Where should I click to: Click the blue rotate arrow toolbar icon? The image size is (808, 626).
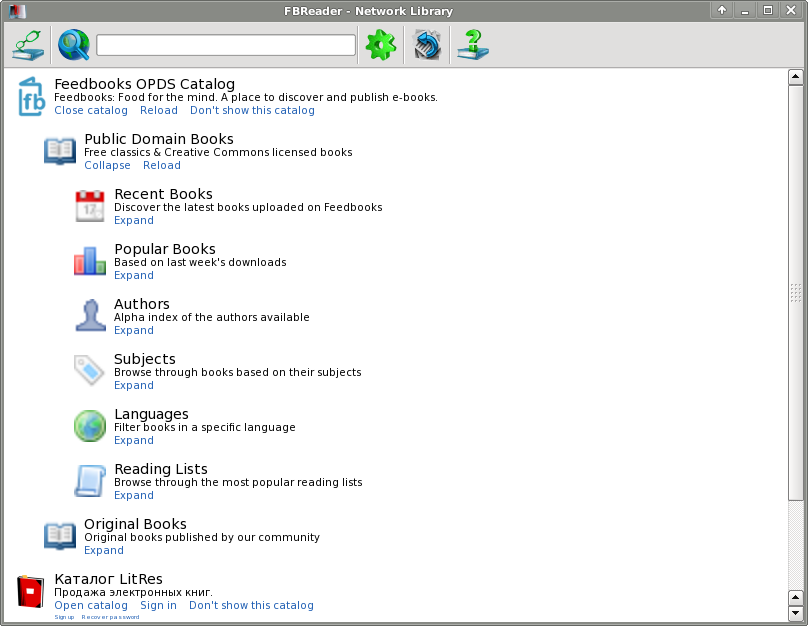click(x=427, y=45)
